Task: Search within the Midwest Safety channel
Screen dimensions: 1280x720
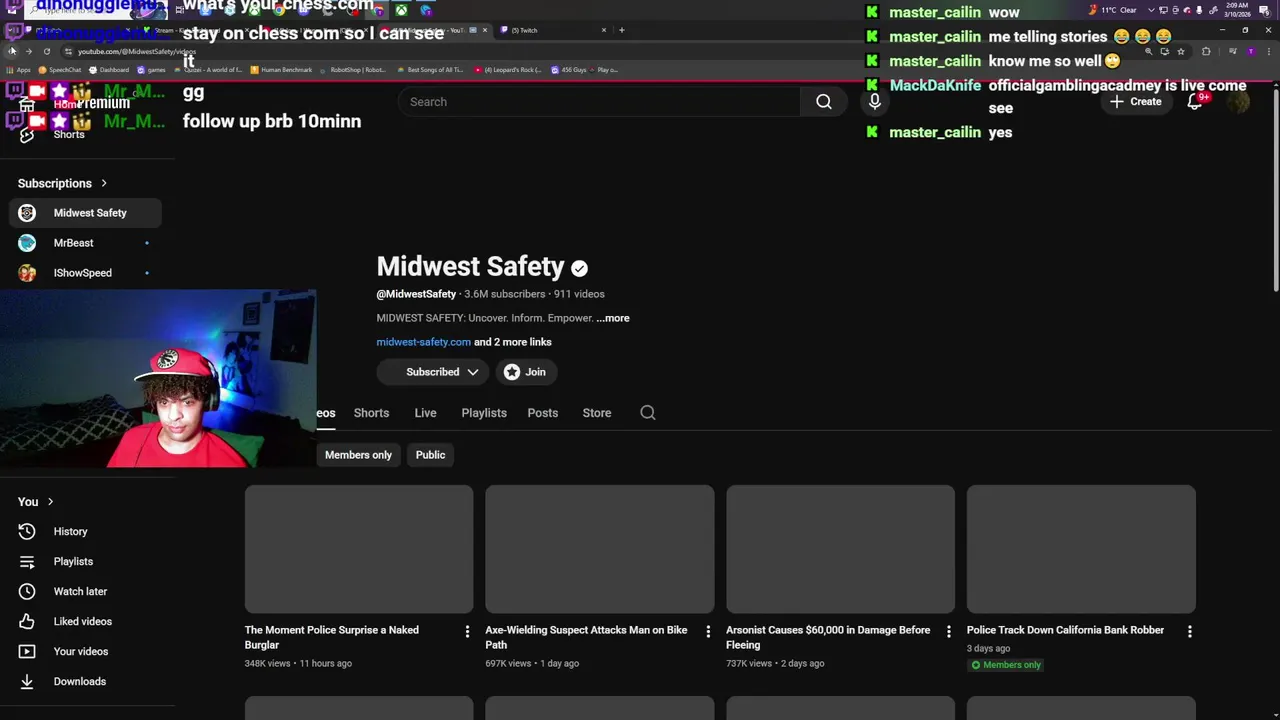Action: (x=648, y=413)
